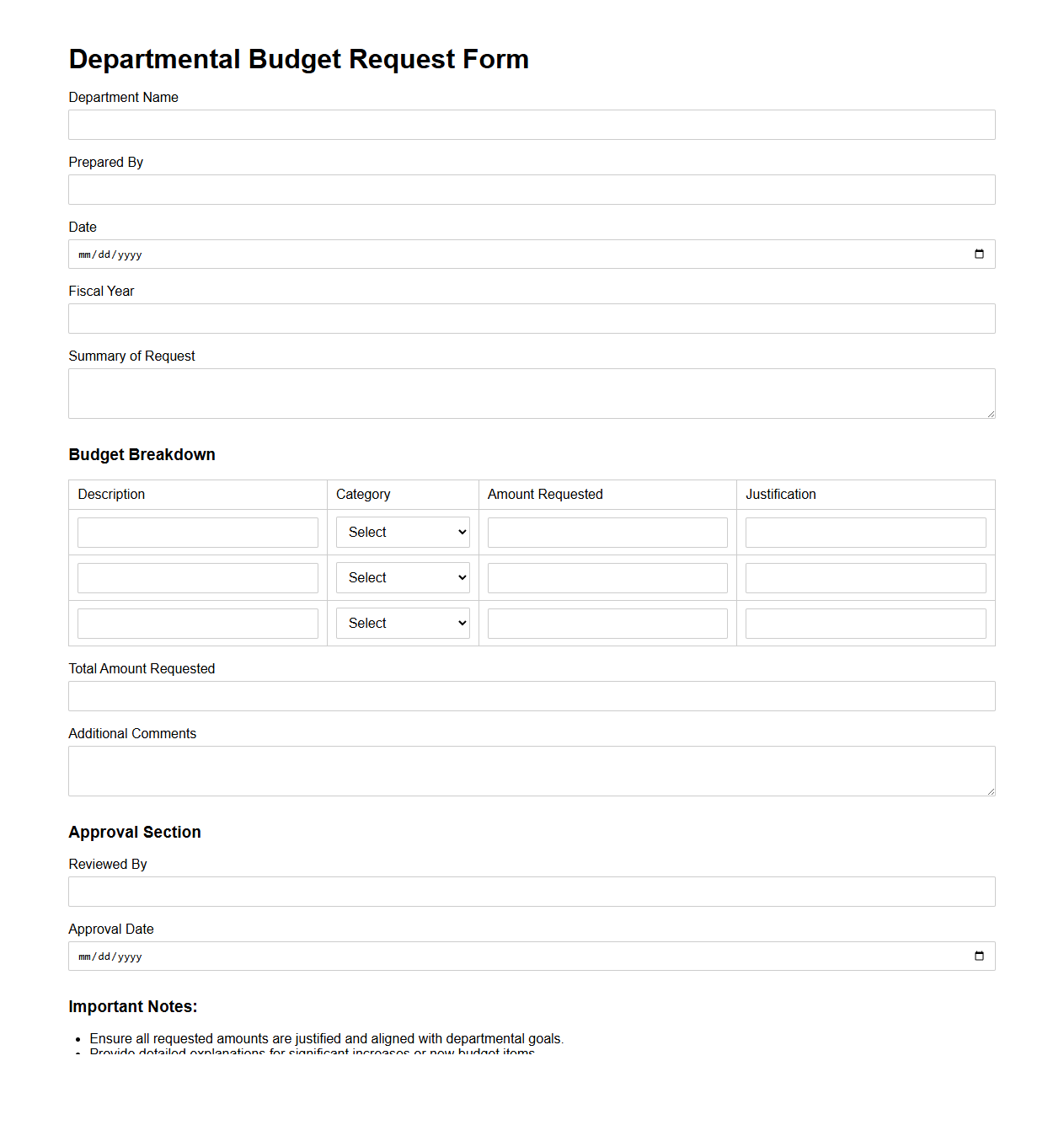This screenshot has width=1064, height=1136.
Task: Open the Date field calendar picker icon
Action: coord(978,255)
